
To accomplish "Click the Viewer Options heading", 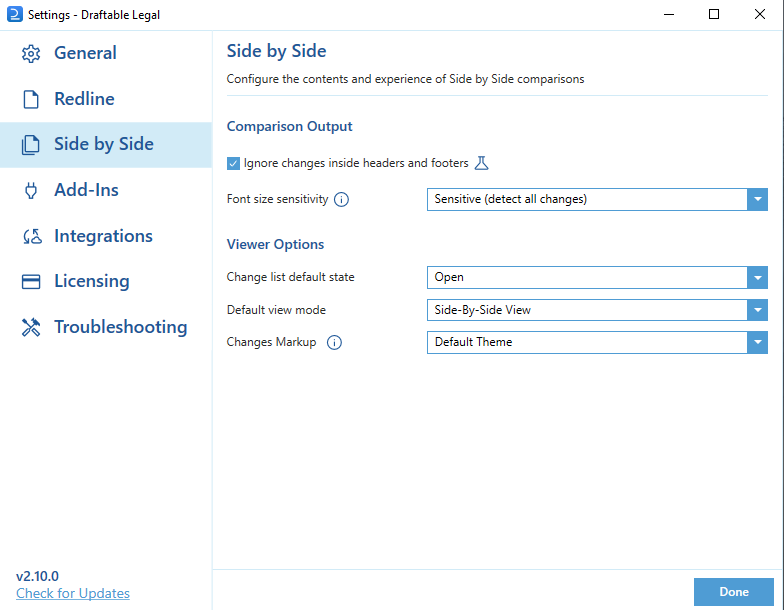I will coord(276,244).
